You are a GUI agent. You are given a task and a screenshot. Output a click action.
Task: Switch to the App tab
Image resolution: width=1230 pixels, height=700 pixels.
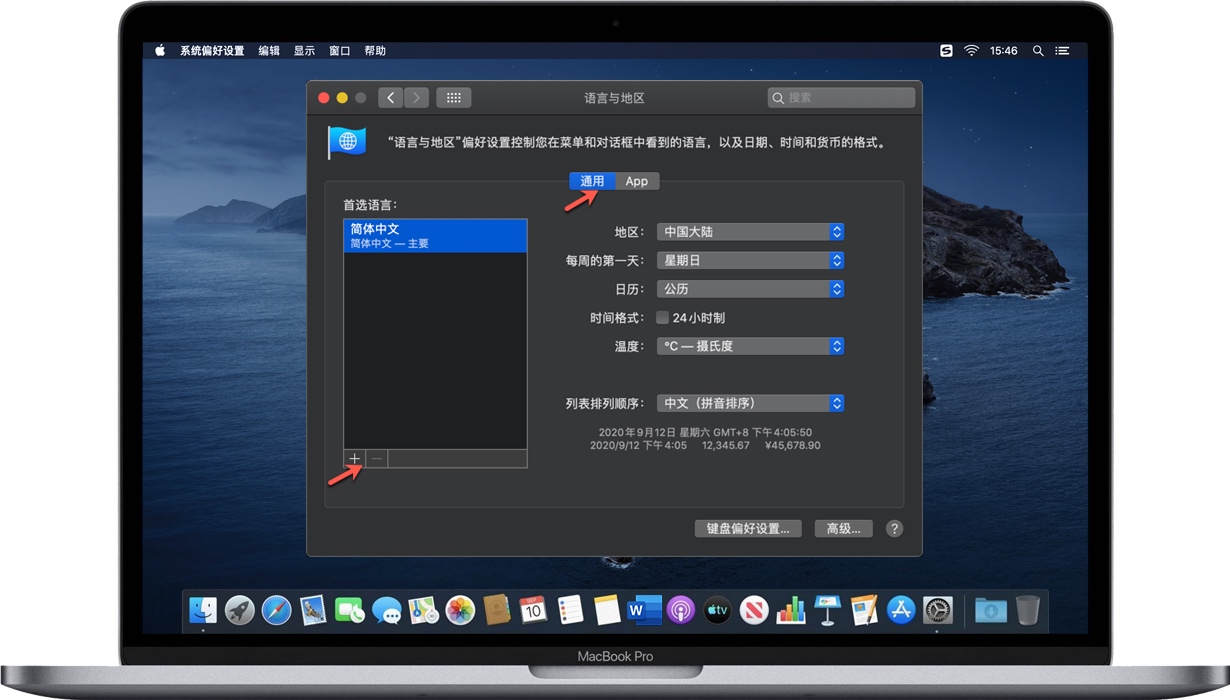(x=637, y=181)
